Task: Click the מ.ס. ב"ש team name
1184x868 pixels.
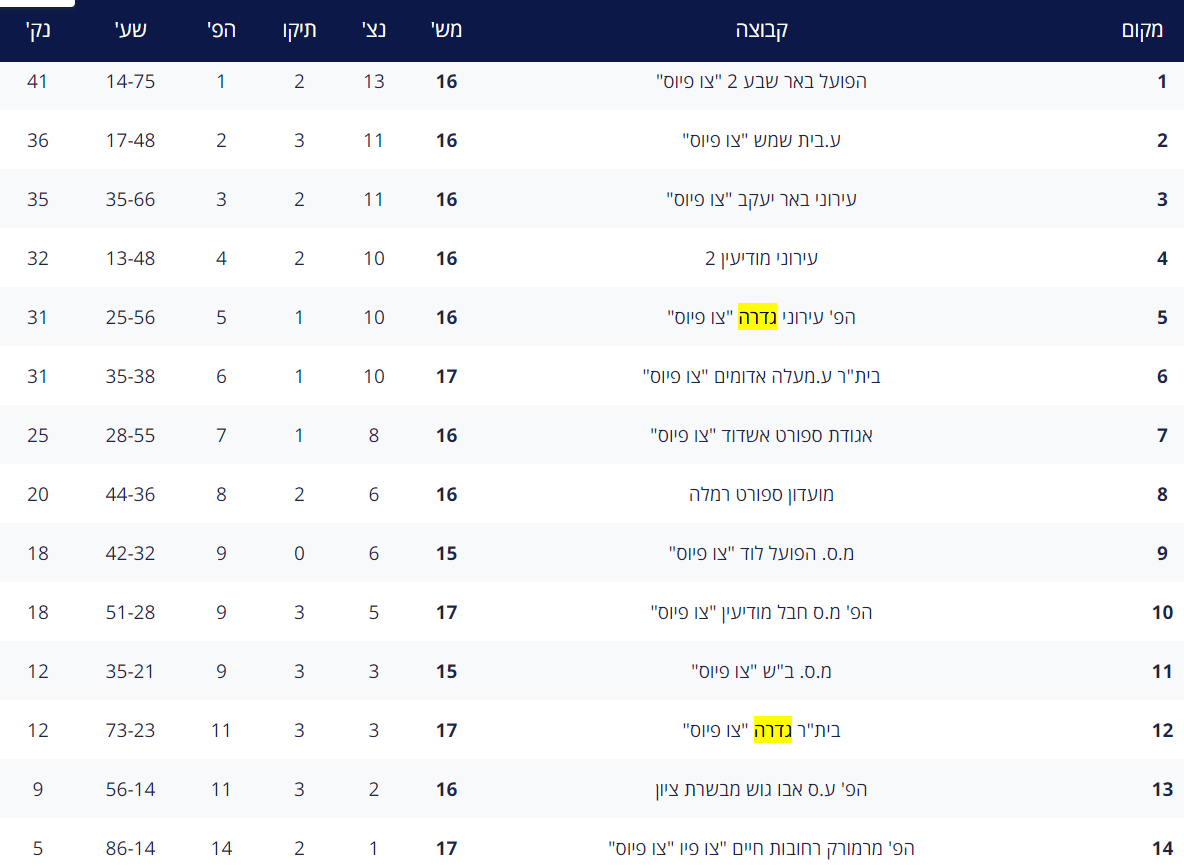Action: (761, 671)
